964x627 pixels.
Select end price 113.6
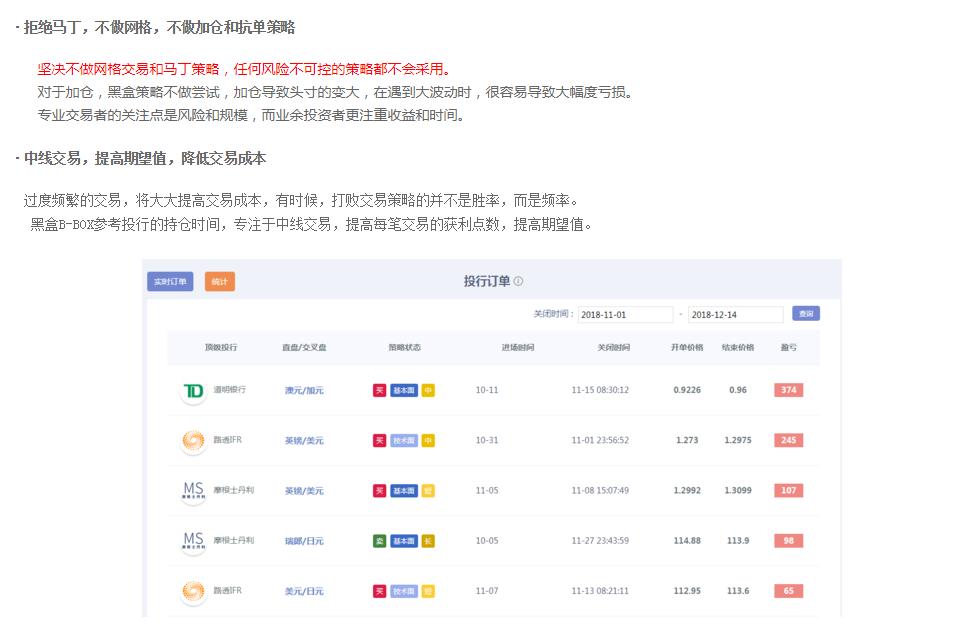tap(738, 591)
